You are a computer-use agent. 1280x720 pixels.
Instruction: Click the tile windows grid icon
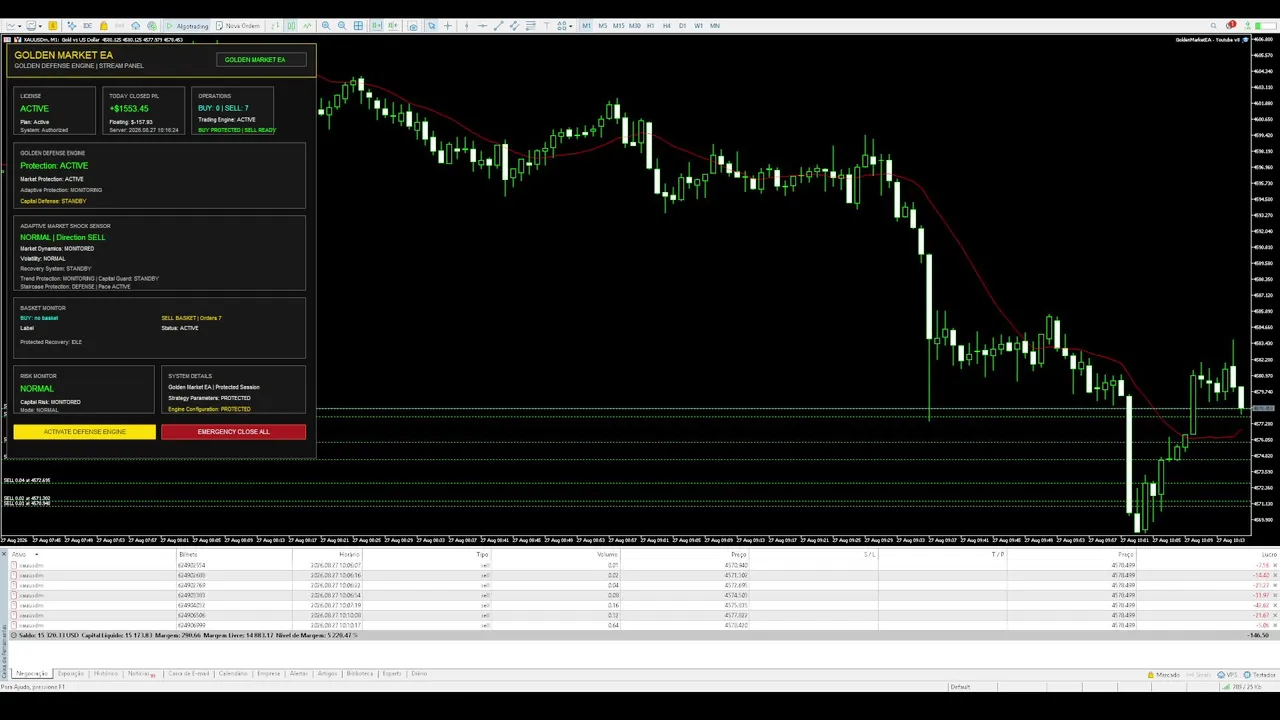tap(358, 26)
